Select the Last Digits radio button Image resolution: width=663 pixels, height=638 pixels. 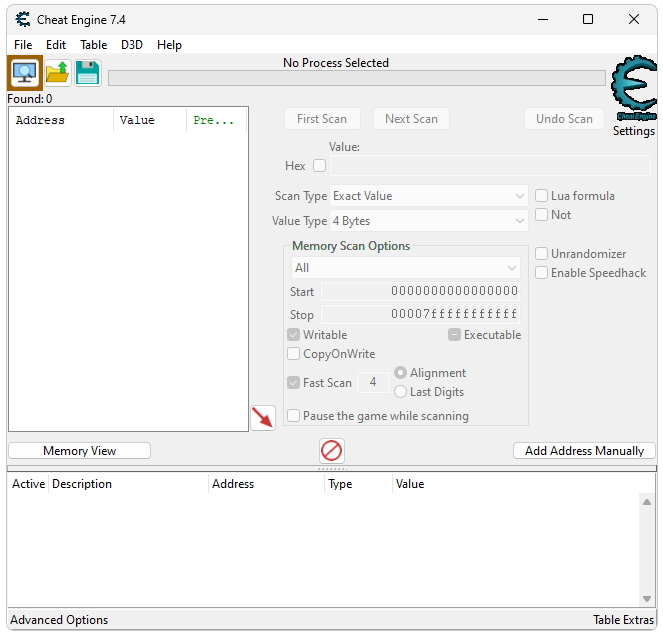point(400,392)
